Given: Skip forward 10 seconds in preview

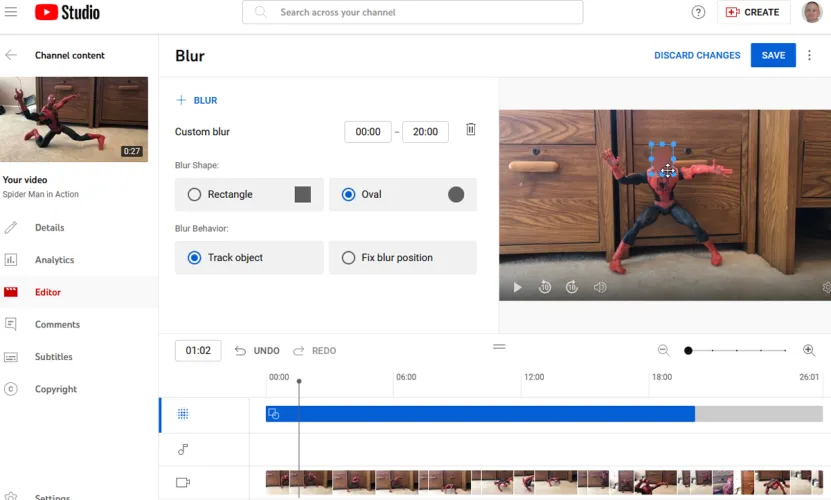Looking at the screenshot, I should pyautogui.click(x=572, y=288).
